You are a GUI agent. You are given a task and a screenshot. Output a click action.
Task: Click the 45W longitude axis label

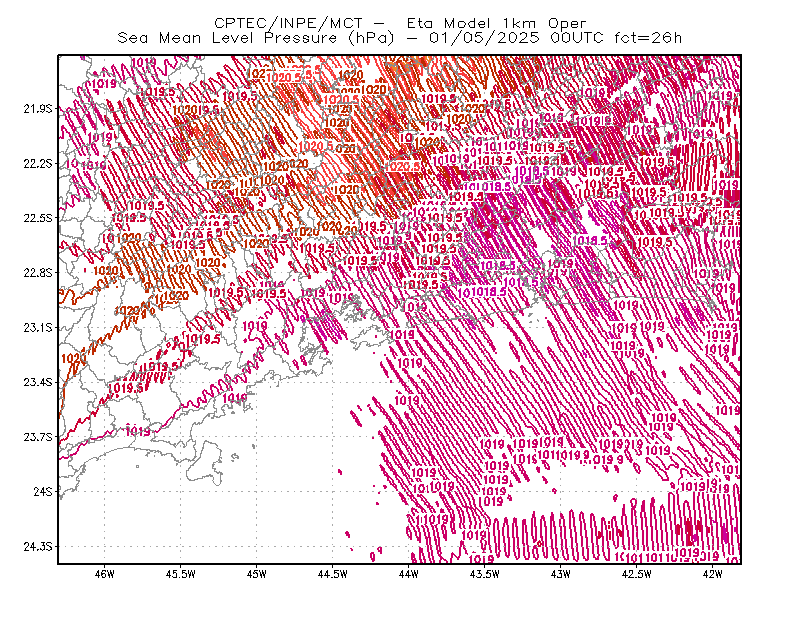pos(257,574)
